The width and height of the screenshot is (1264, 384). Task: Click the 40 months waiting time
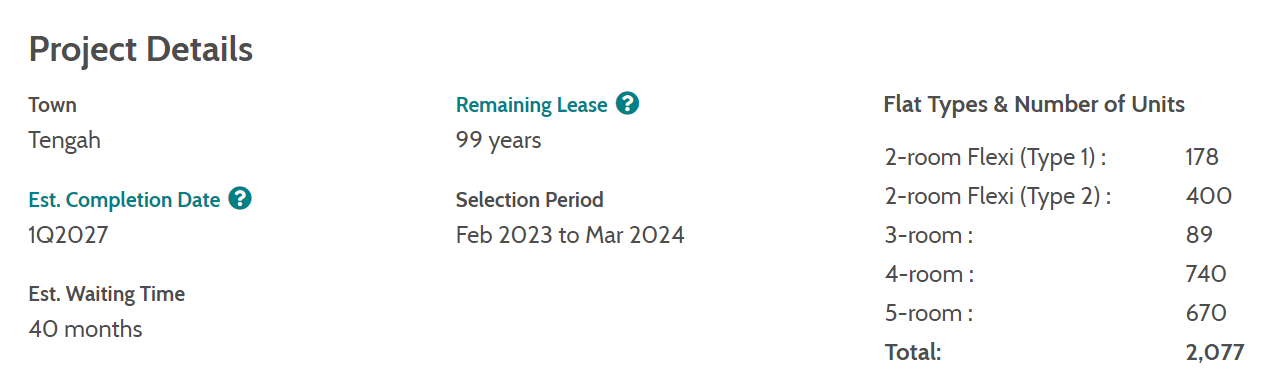[86, 329]
